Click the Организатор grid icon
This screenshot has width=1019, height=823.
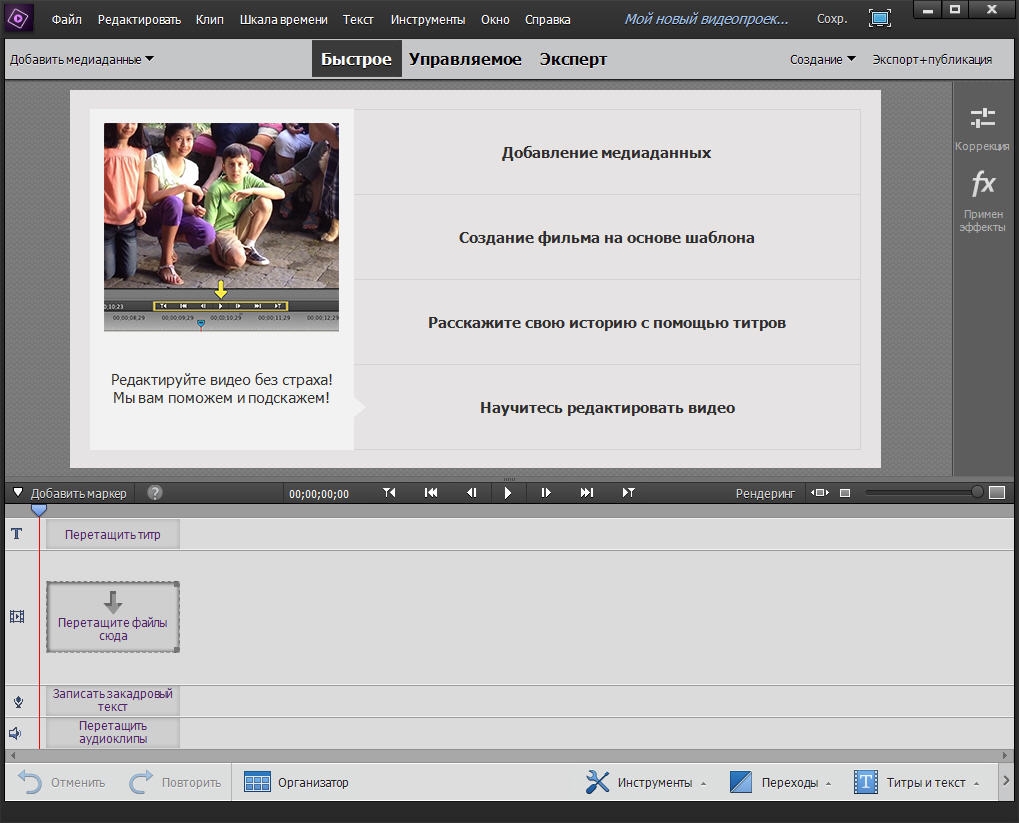257,782
